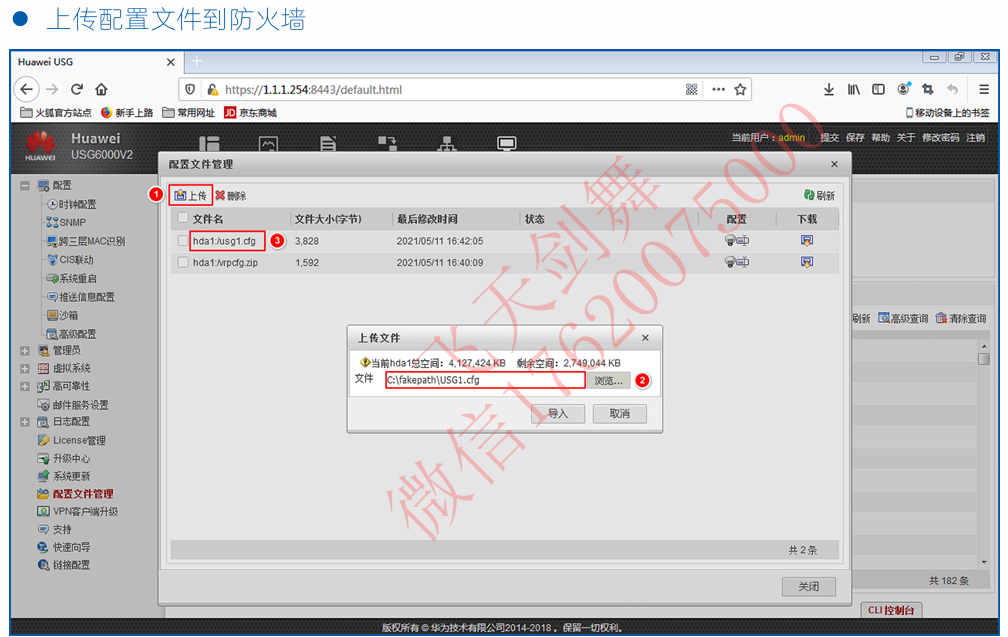Open the 移动设备上的书签 bookmarks
The height and width of the screenshot is (637, 1008).
pos(948,112)
